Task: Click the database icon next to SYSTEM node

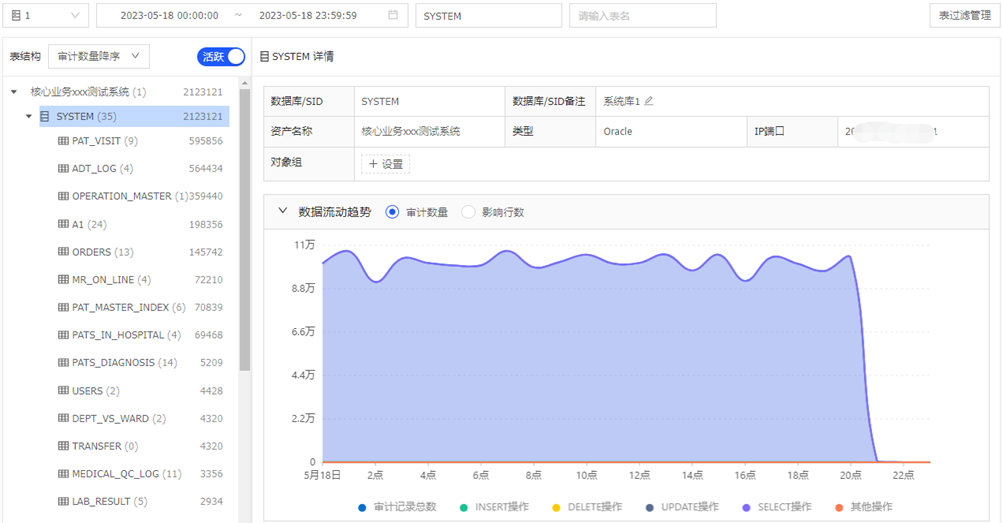Action: tap(45, 116)
